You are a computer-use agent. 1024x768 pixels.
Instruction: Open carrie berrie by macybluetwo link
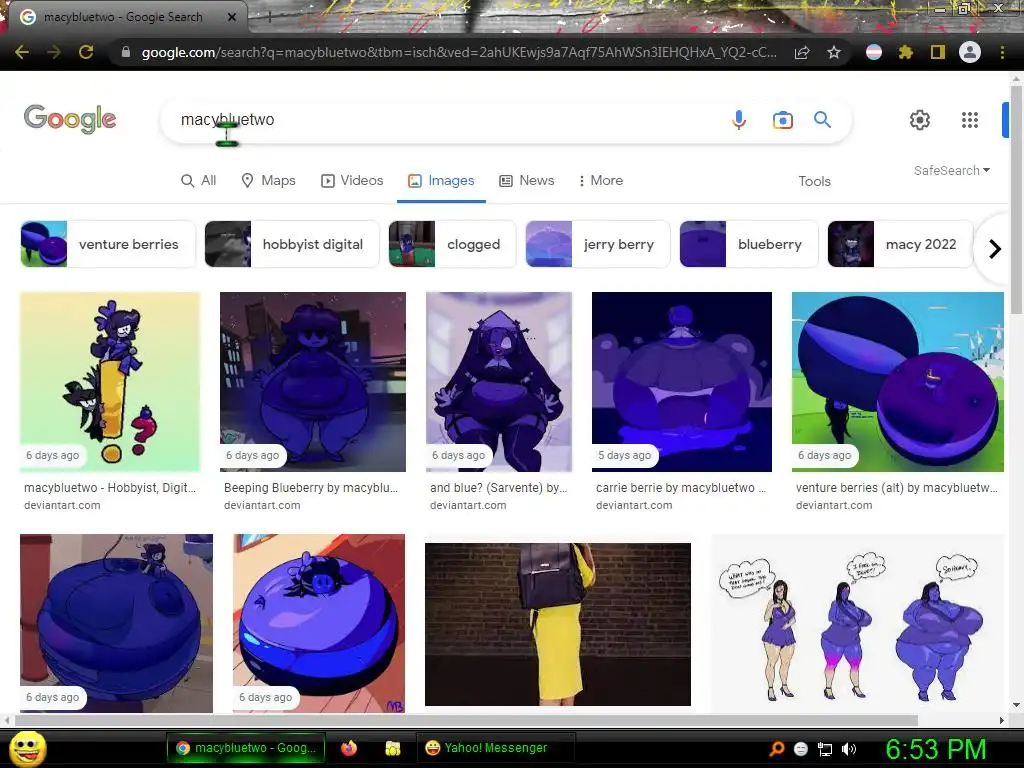[x=680, y=488]
